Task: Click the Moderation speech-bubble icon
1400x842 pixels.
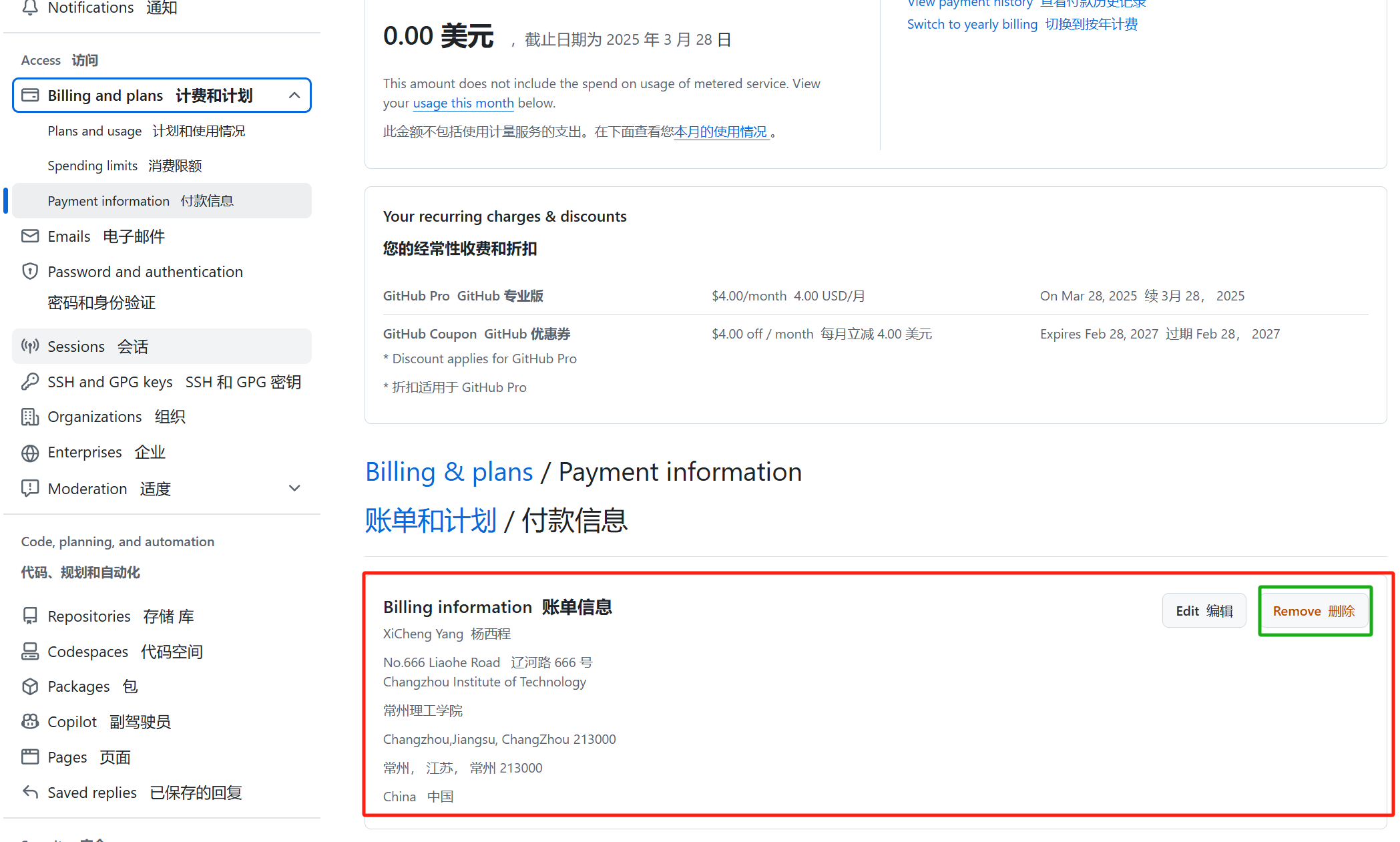Action: coord(30,488)
